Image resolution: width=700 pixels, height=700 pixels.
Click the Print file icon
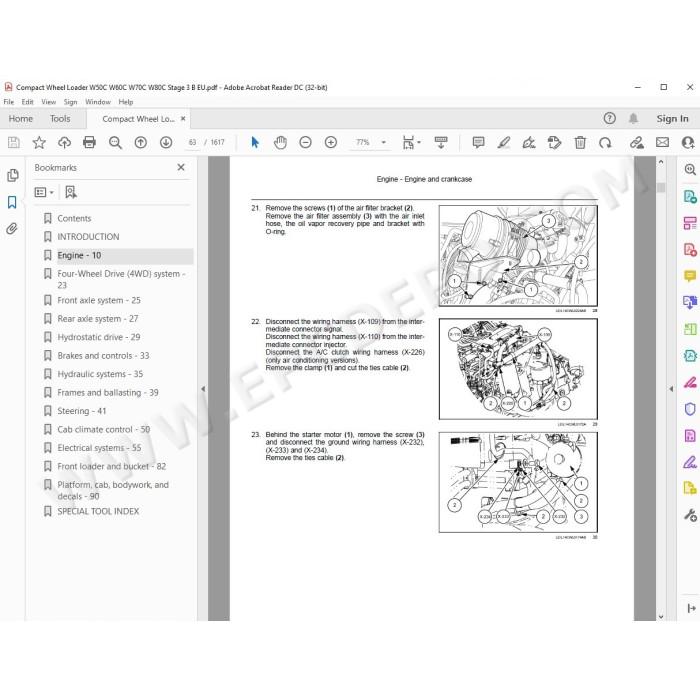click(89, 142)
